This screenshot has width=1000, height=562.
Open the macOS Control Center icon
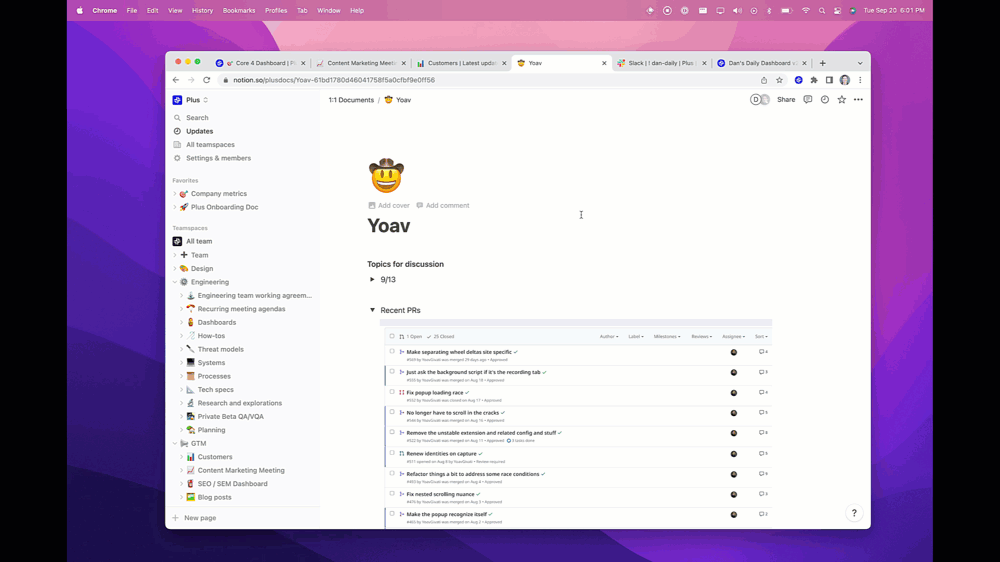(x=837, y=10)
